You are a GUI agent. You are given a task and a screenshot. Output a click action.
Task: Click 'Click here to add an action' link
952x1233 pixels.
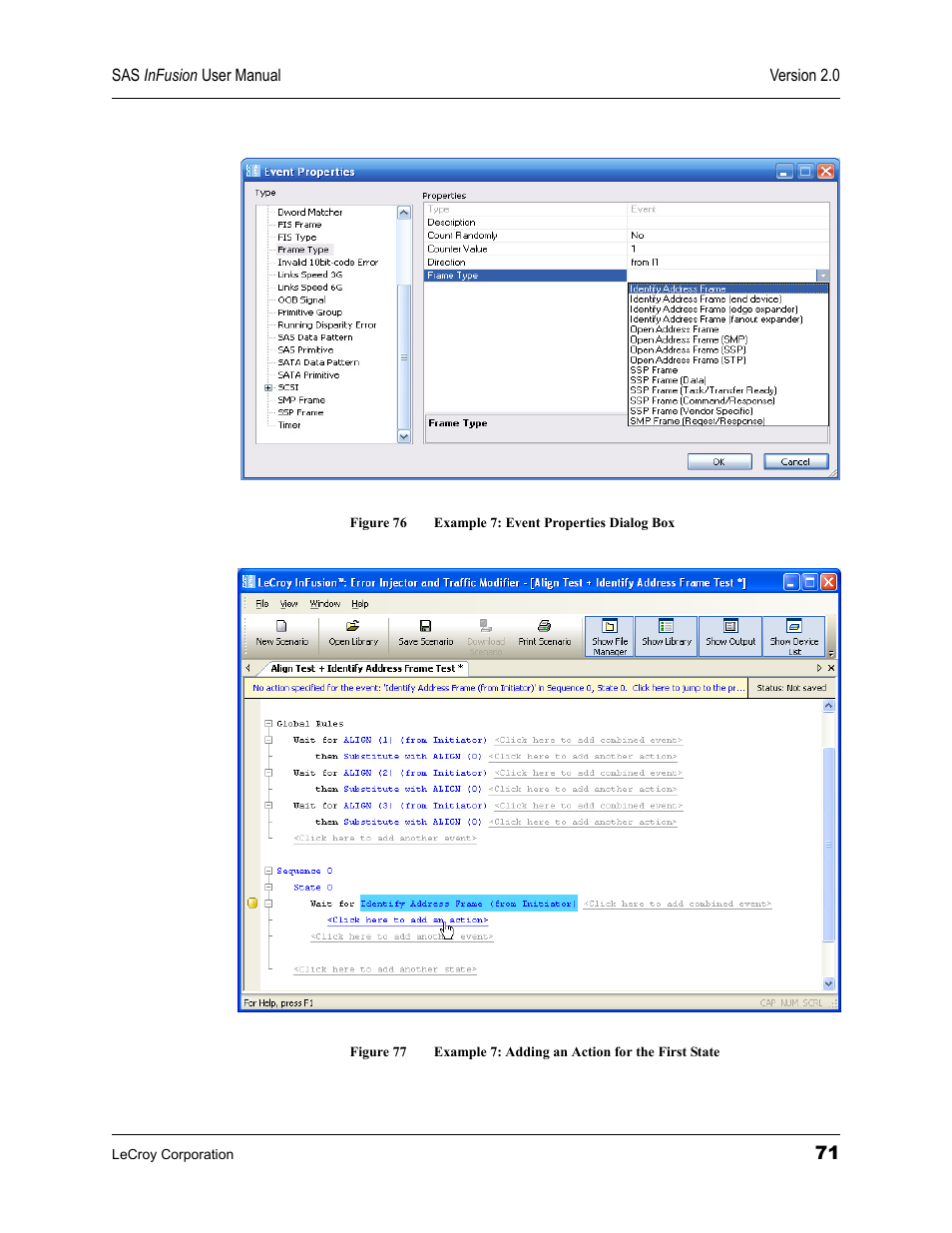point(408,920)
